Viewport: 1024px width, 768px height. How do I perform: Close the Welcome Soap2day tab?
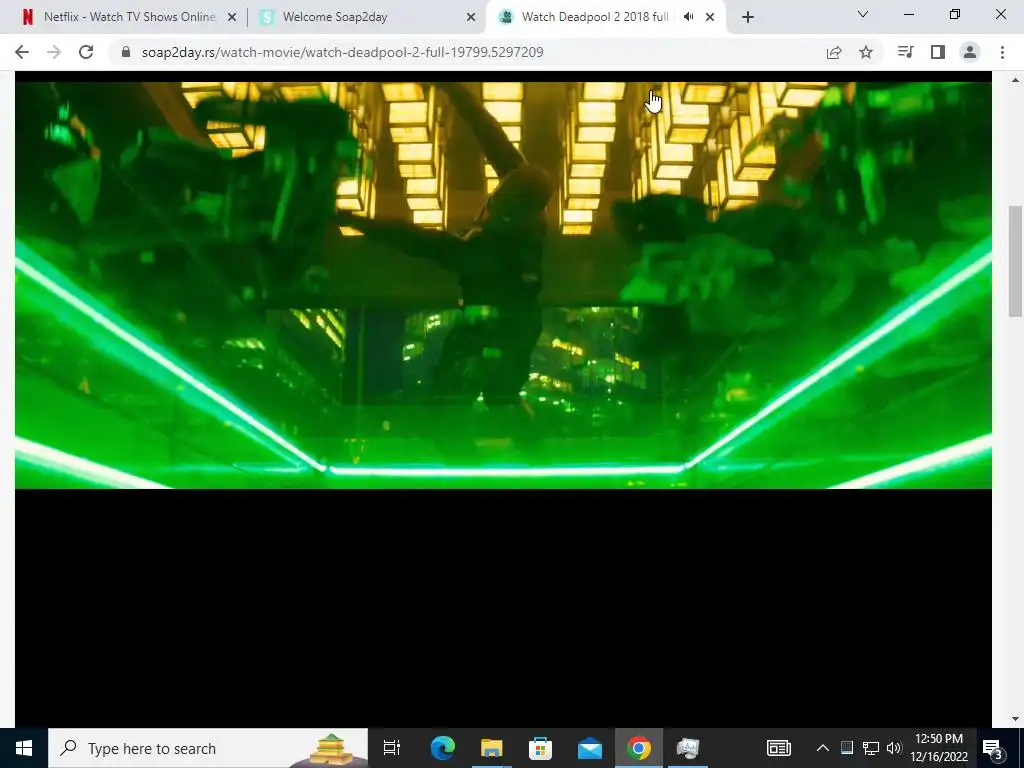(471, 18)
